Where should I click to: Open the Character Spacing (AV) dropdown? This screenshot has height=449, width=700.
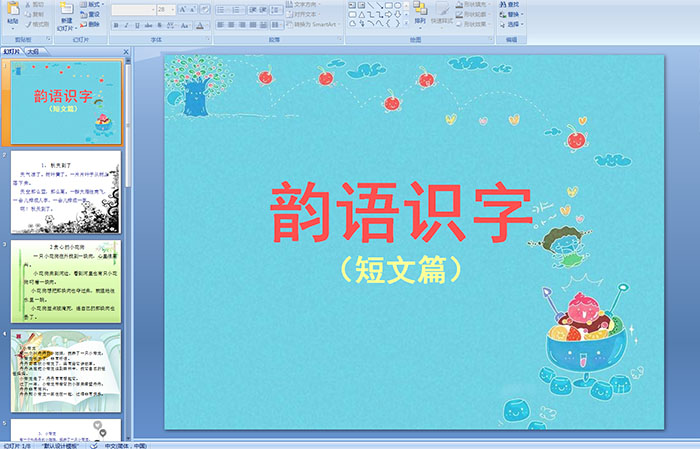(x=171, y=25)
